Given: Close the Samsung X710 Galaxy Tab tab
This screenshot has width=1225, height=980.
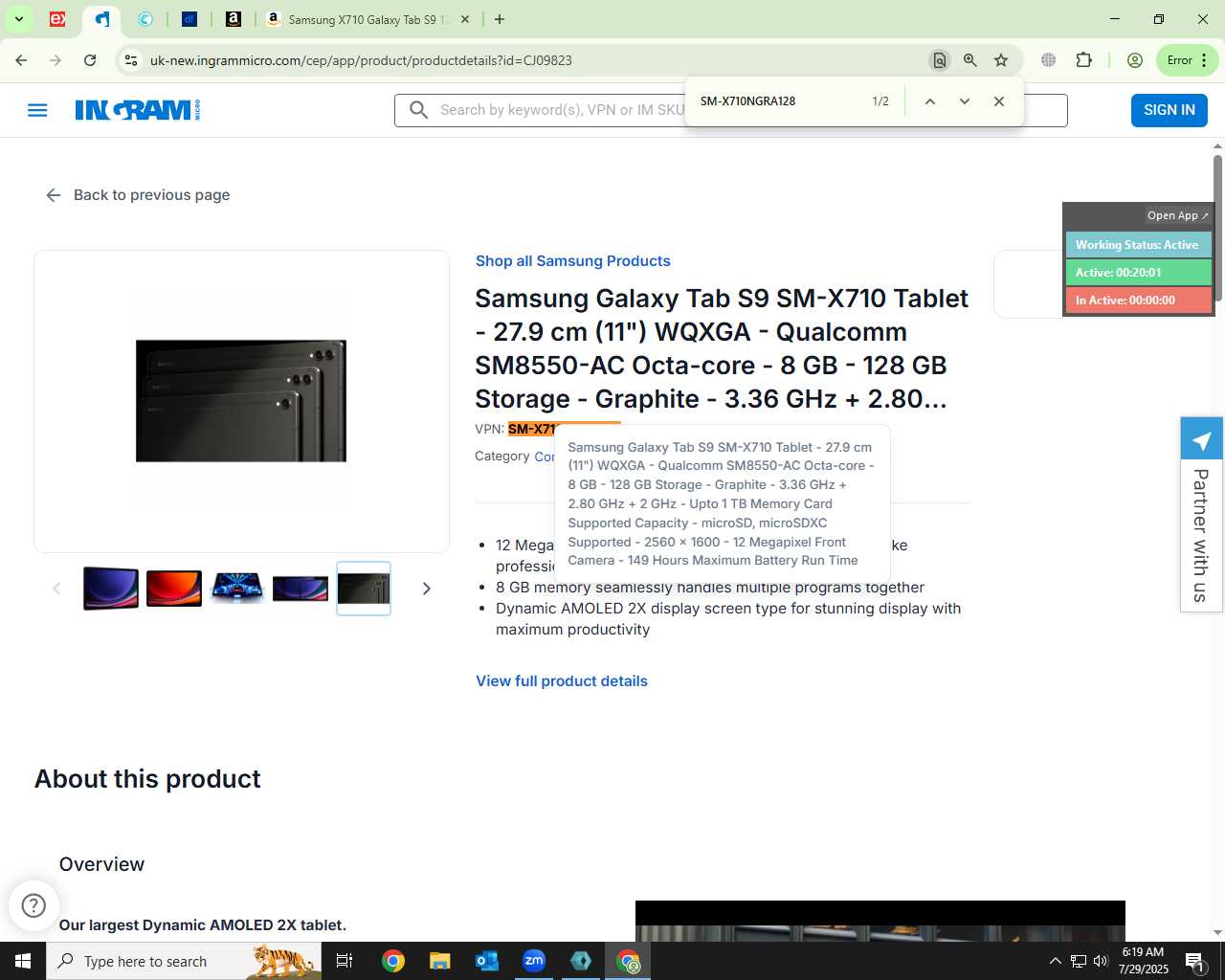Looking at the screenshot, I should click(465, 19).
